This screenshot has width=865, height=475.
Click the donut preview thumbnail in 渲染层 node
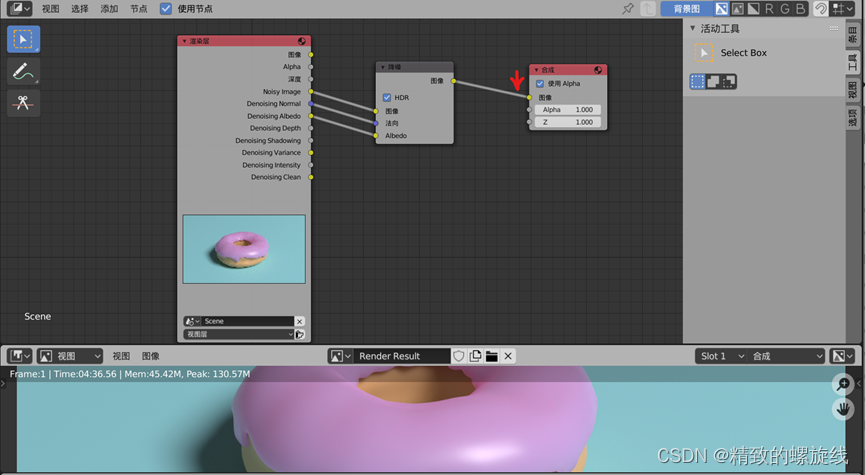pos(244,249)
